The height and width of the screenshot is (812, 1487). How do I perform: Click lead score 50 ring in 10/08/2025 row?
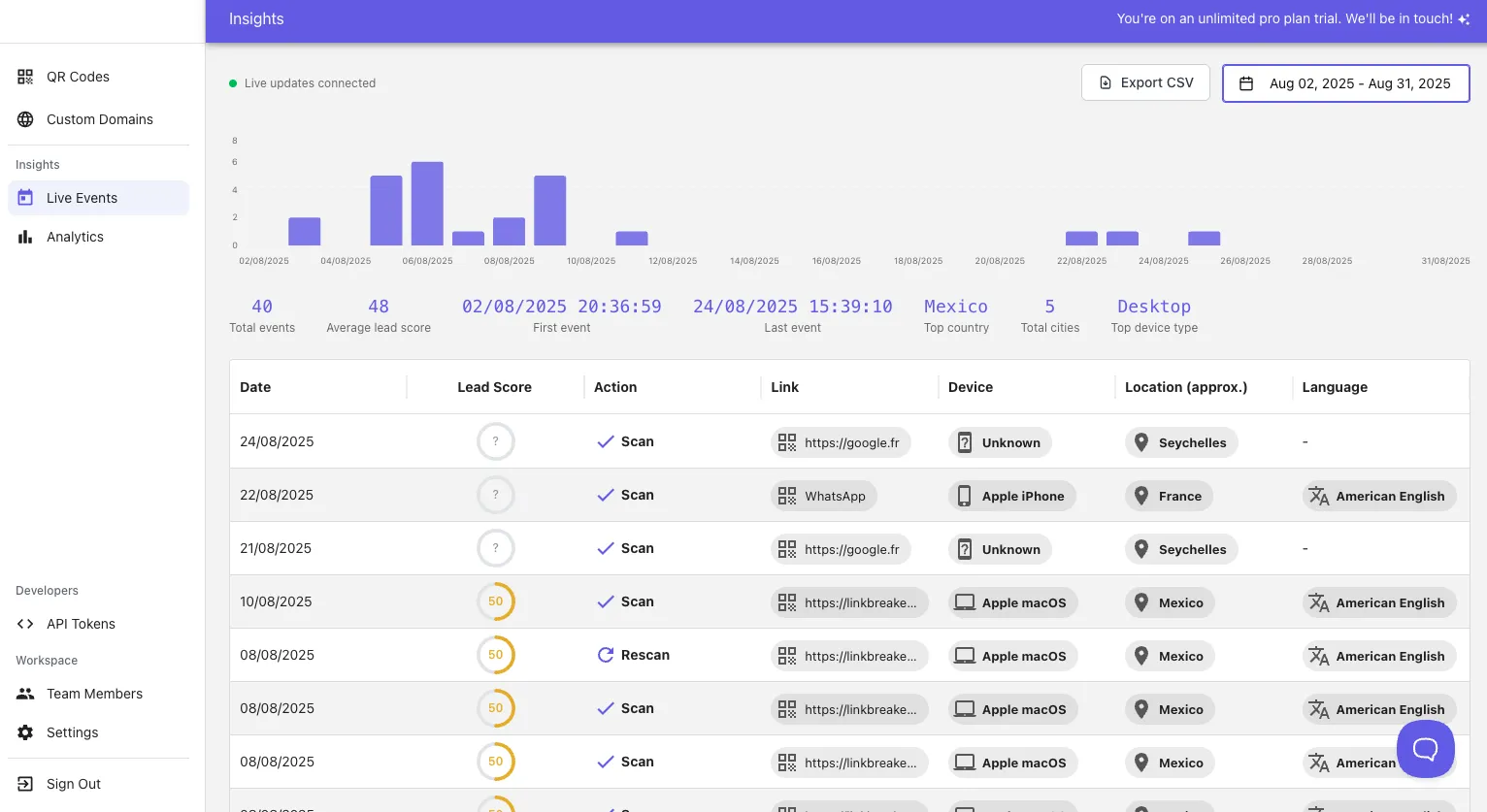click(495, 601)
